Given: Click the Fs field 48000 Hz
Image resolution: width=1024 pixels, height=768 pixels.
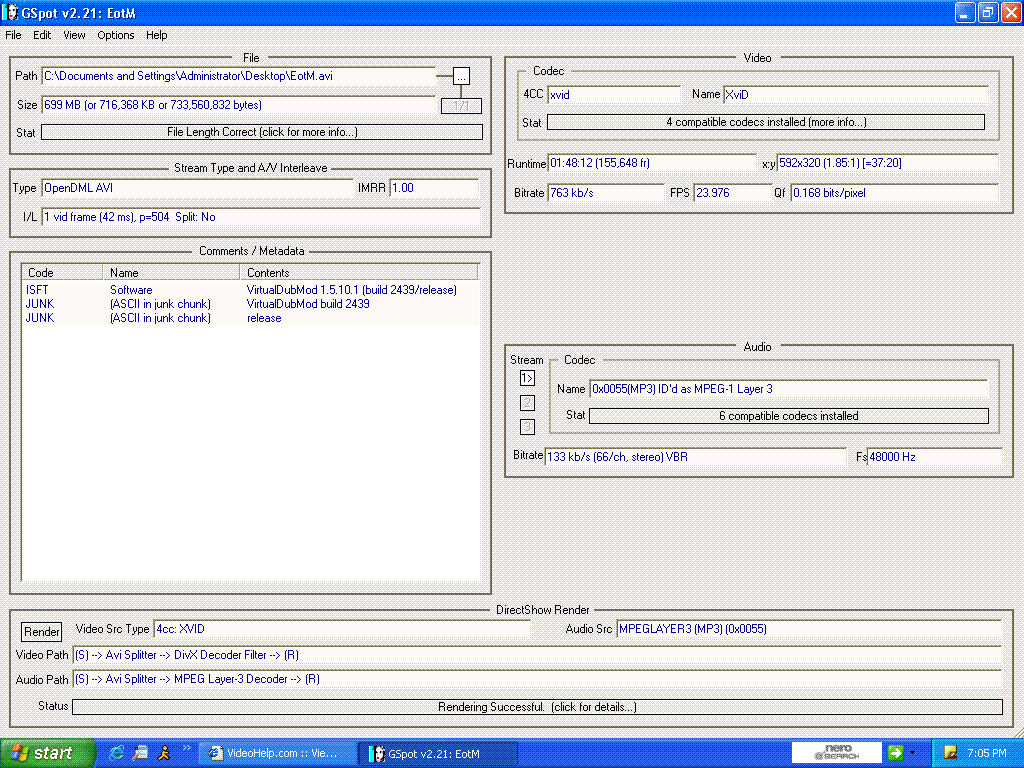Looking at the screenshot, I should point(935,457).
